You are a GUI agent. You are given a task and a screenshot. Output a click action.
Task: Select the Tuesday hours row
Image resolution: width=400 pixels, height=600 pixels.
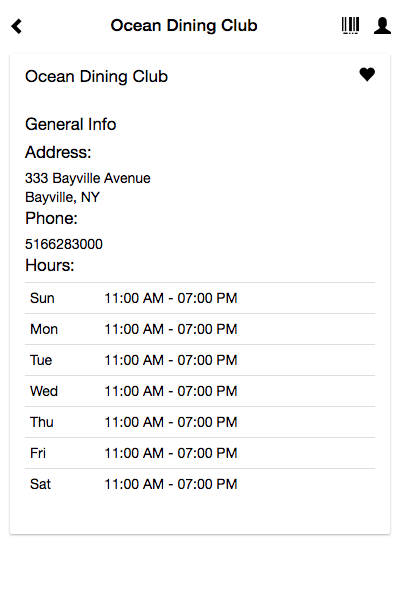200,360
